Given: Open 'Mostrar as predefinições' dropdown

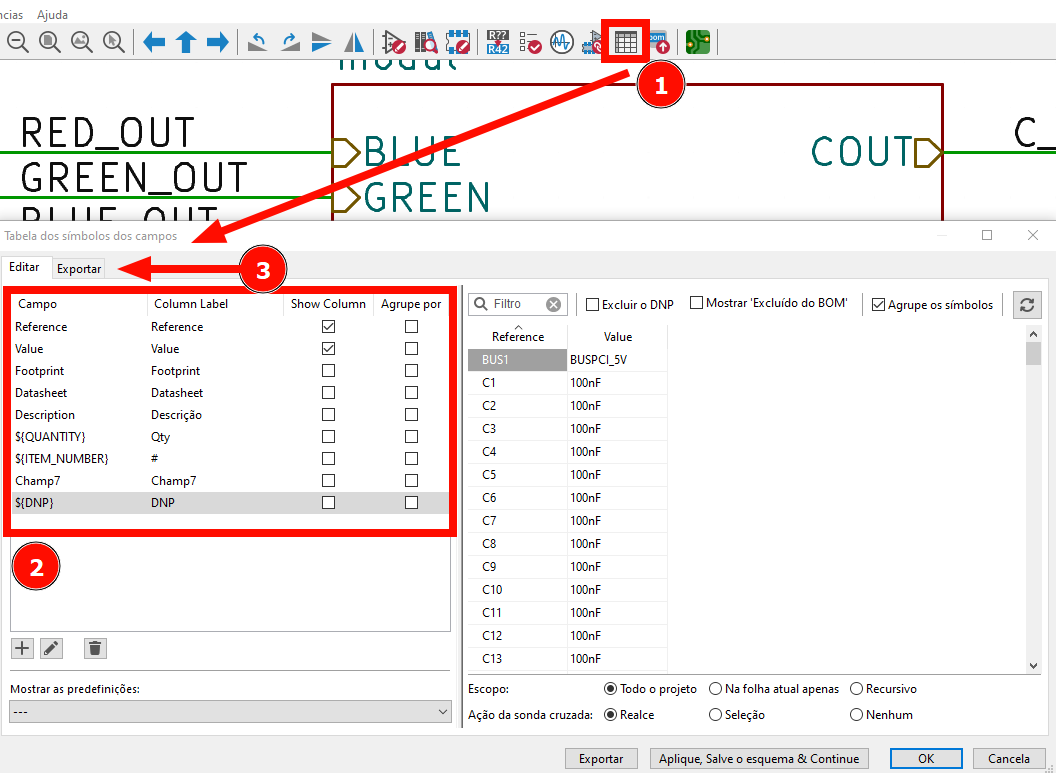Looking at the screenshot, I should coord(230,711).
